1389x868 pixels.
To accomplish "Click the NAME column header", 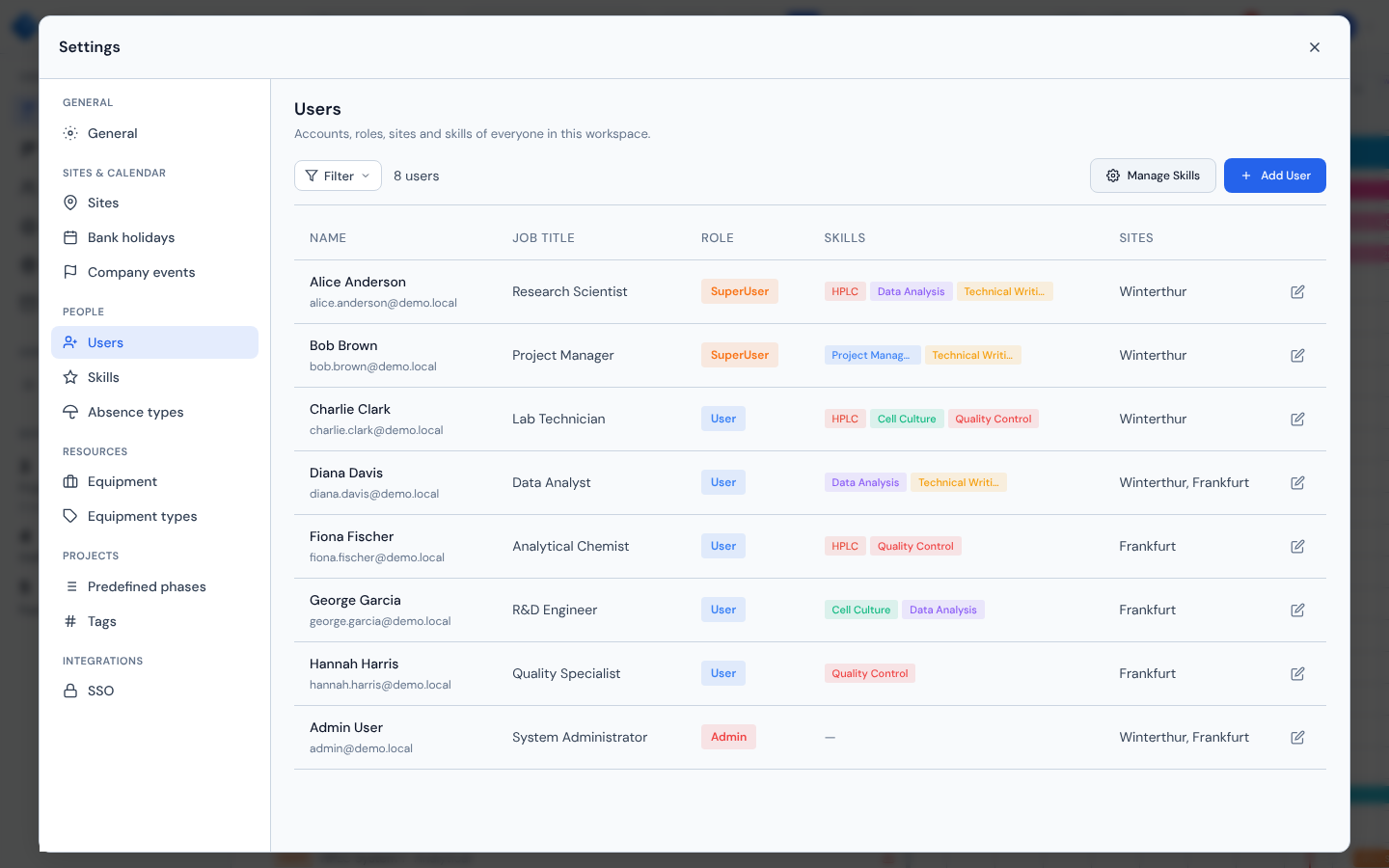I will 328,237.
